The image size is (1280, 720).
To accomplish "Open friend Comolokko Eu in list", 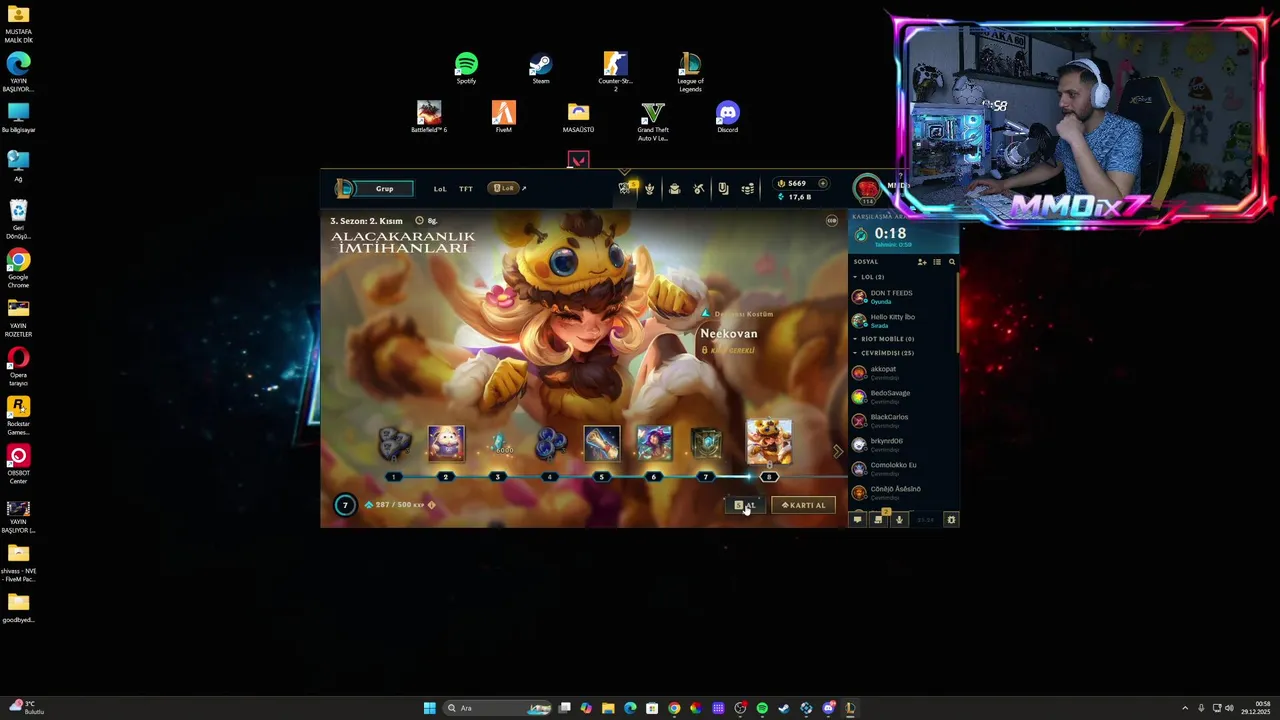I will point(903,469).
